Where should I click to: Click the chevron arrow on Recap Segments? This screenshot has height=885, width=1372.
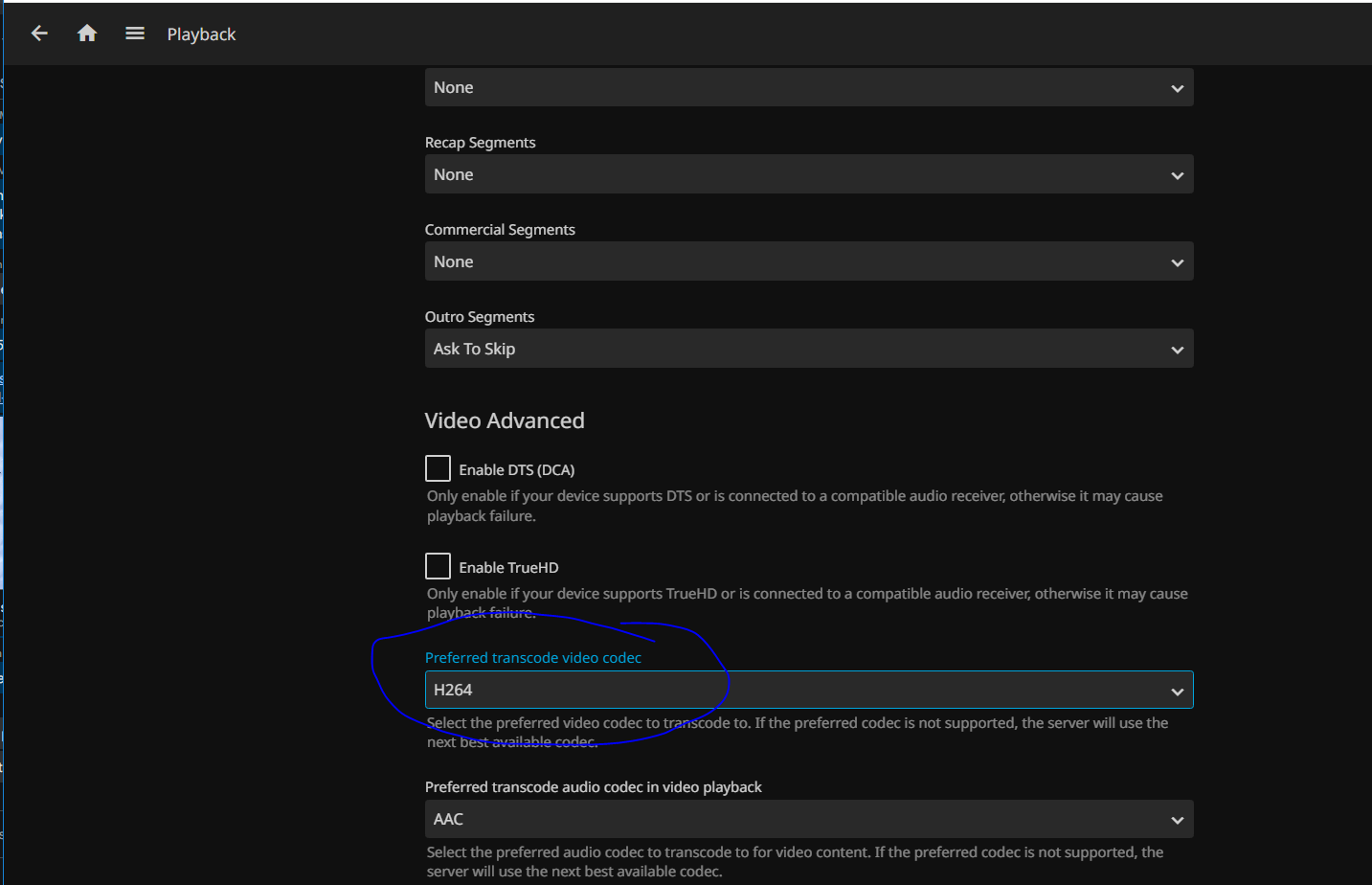pyautogui.click(x=1177, y=175)
